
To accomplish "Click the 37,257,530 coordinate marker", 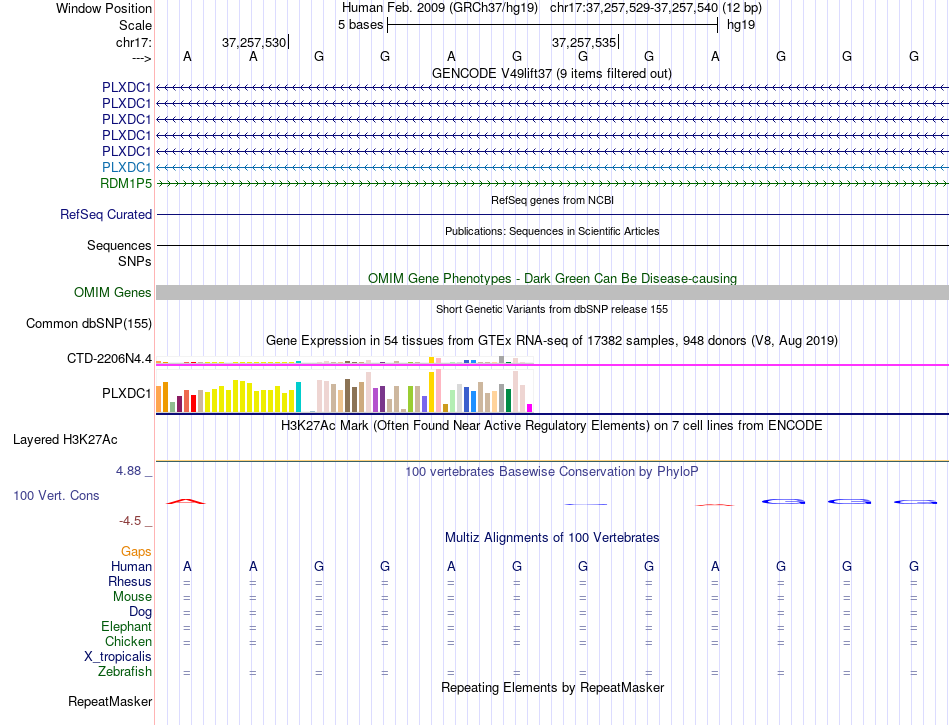I will click(254, 42).
